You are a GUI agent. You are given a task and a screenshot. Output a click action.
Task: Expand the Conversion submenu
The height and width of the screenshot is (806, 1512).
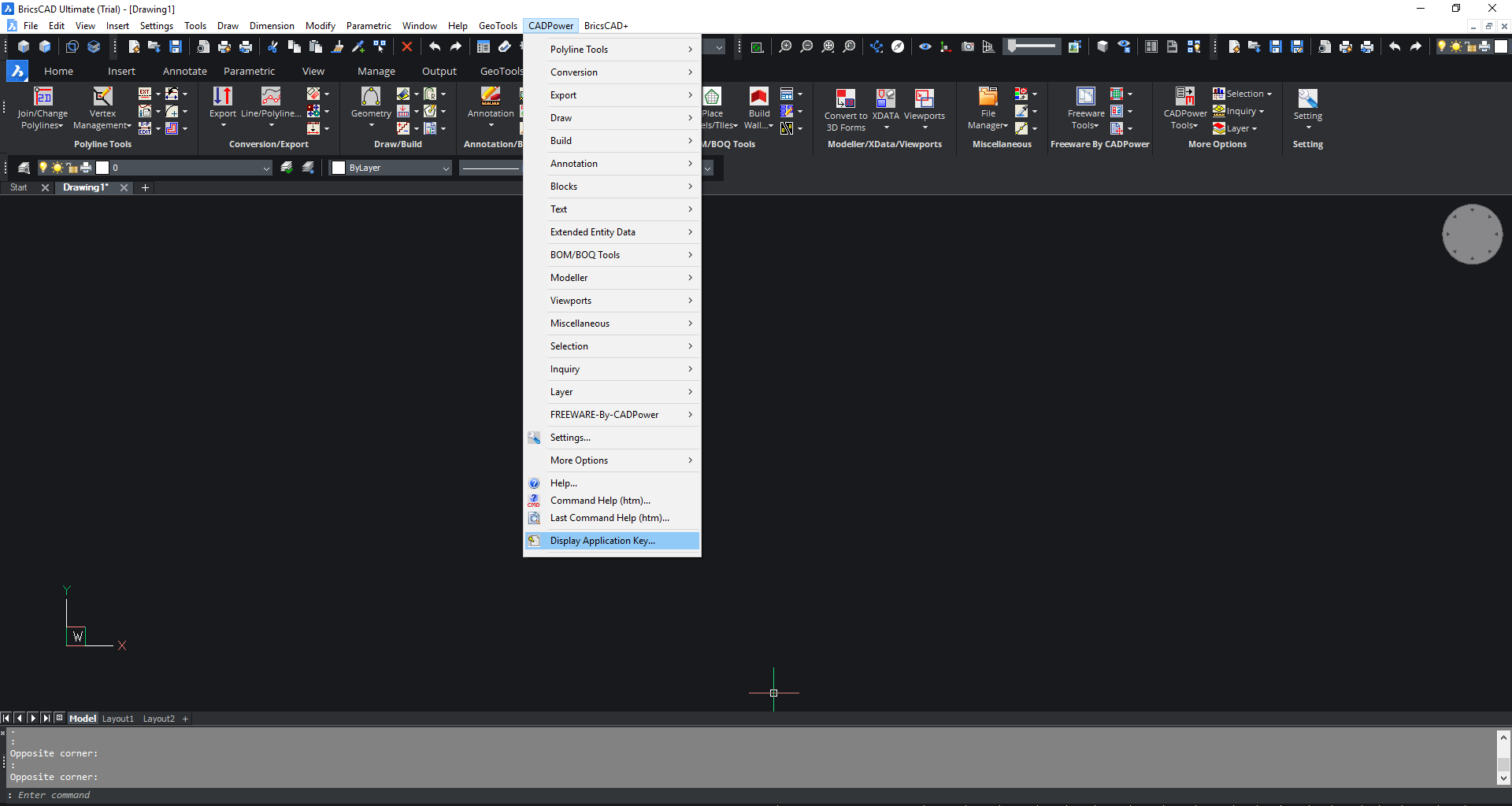click(612, 72)
